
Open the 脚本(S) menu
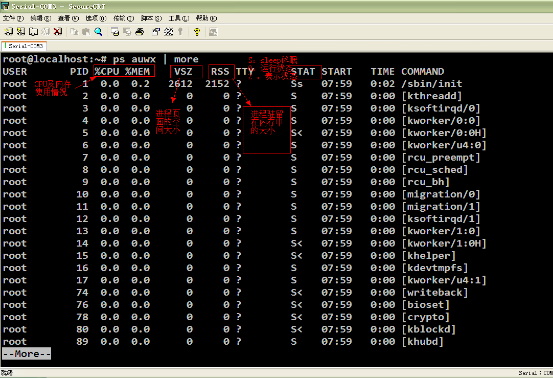click(x=151, y=18)
